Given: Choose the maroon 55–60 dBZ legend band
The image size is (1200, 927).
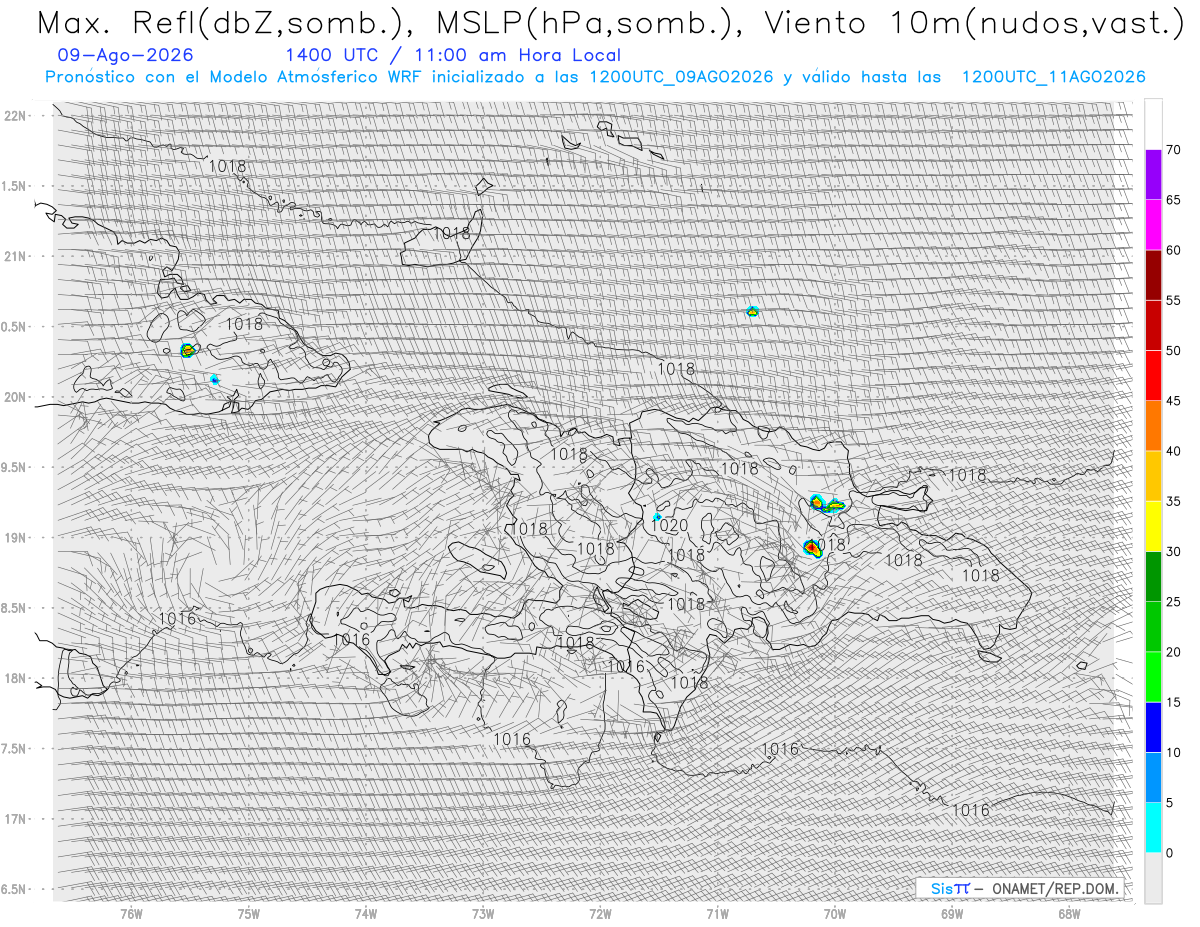Looking at the screenshot, I should tap(1153, 275).
